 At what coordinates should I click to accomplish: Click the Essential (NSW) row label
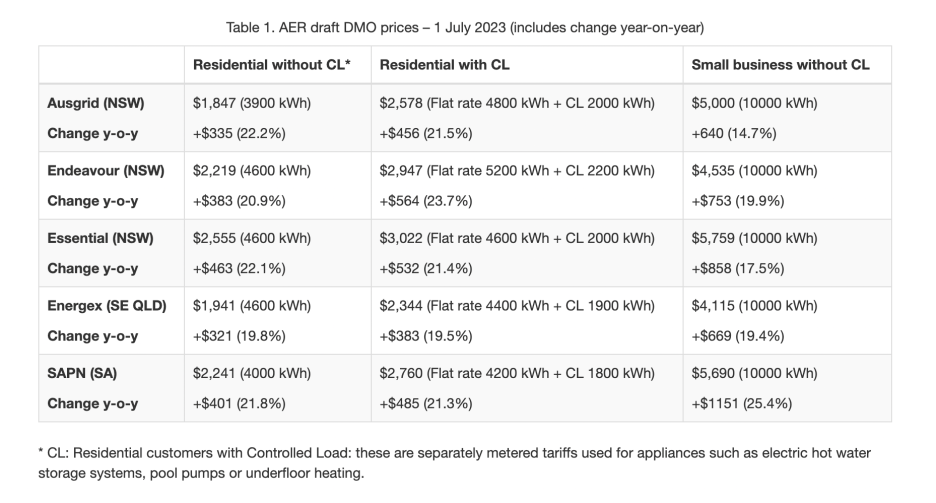click(x=100, y=238)
